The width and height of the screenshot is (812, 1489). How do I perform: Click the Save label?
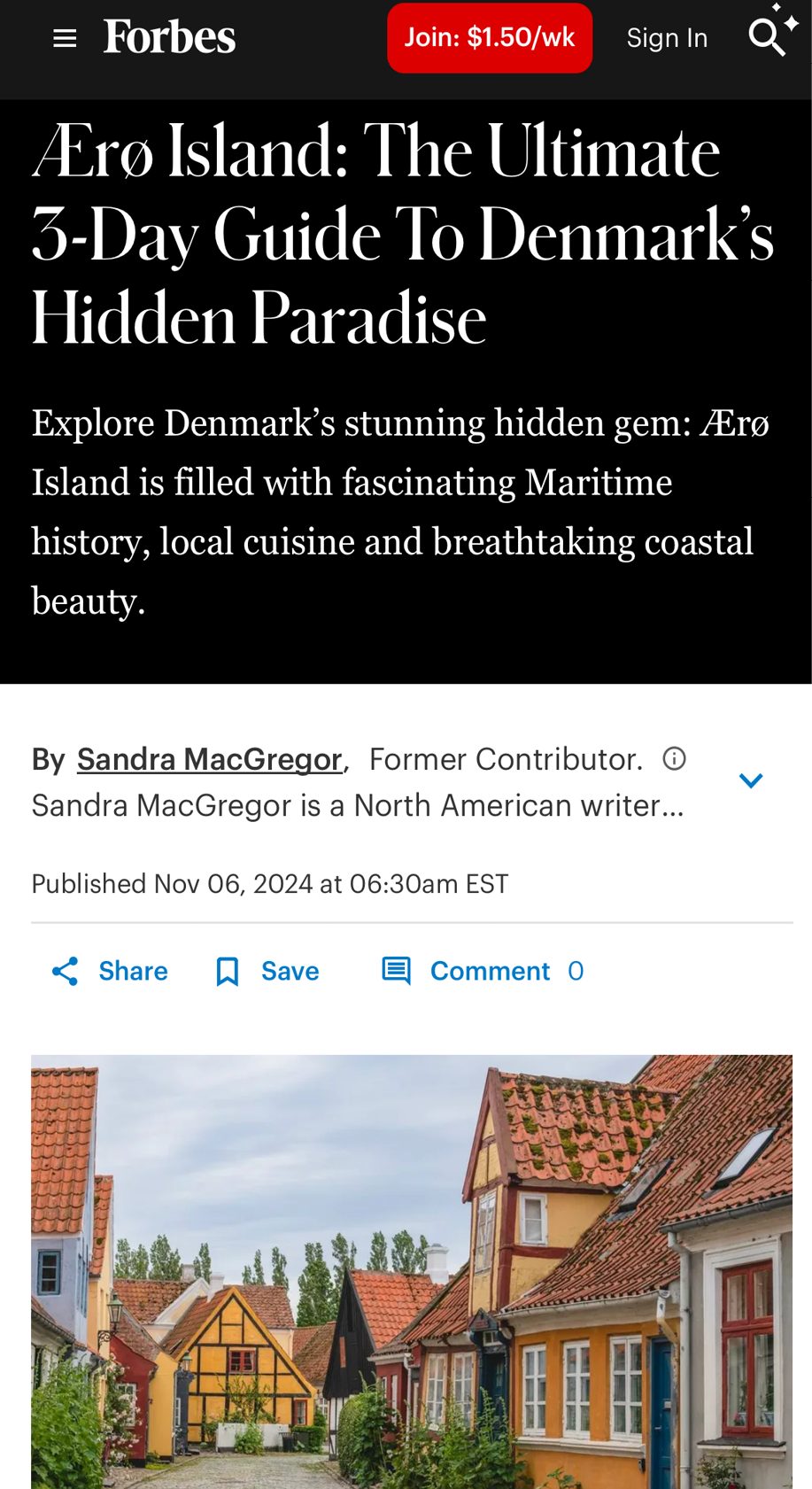(x=290, y=972)
